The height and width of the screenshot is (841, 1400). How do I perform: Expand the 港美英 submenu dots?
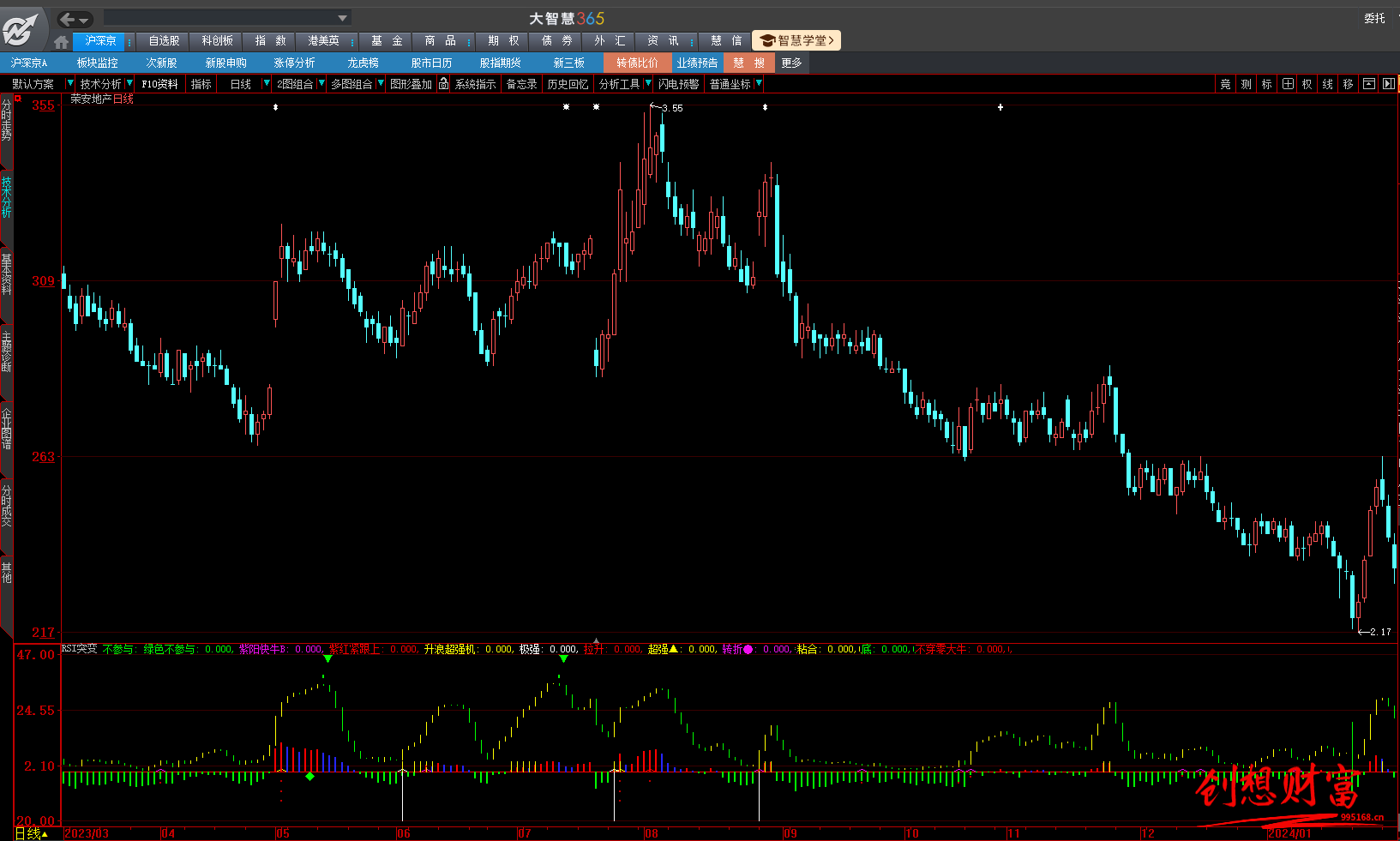coord(352,41)
